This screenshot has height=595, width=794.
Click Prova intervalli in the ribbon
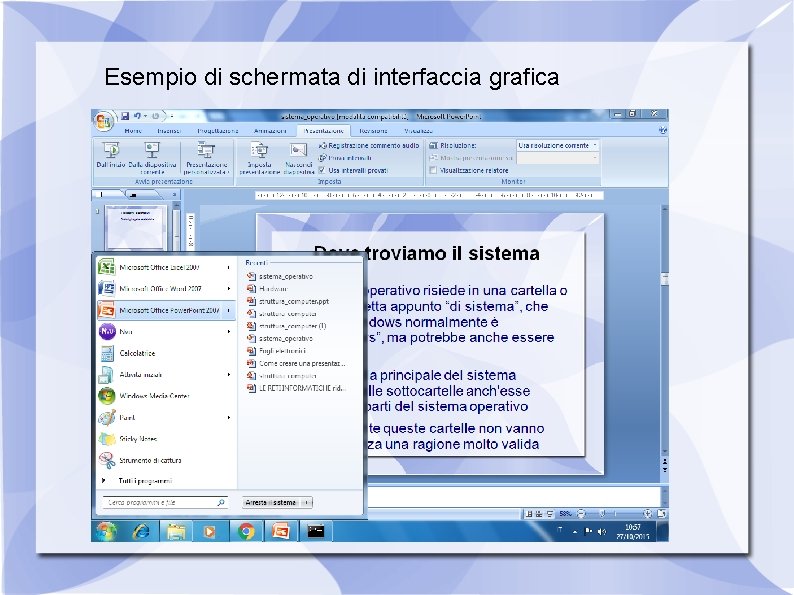(345, 158)
